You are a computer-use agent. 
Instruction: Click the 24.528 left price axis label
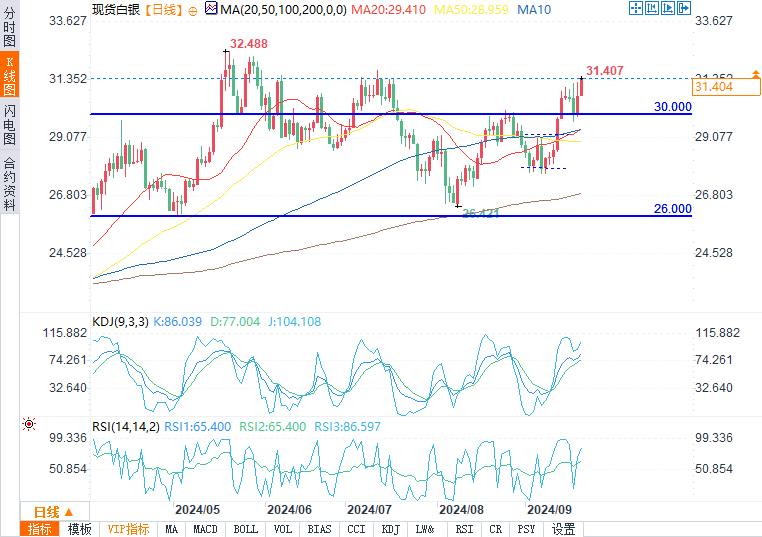coord(68,253)
